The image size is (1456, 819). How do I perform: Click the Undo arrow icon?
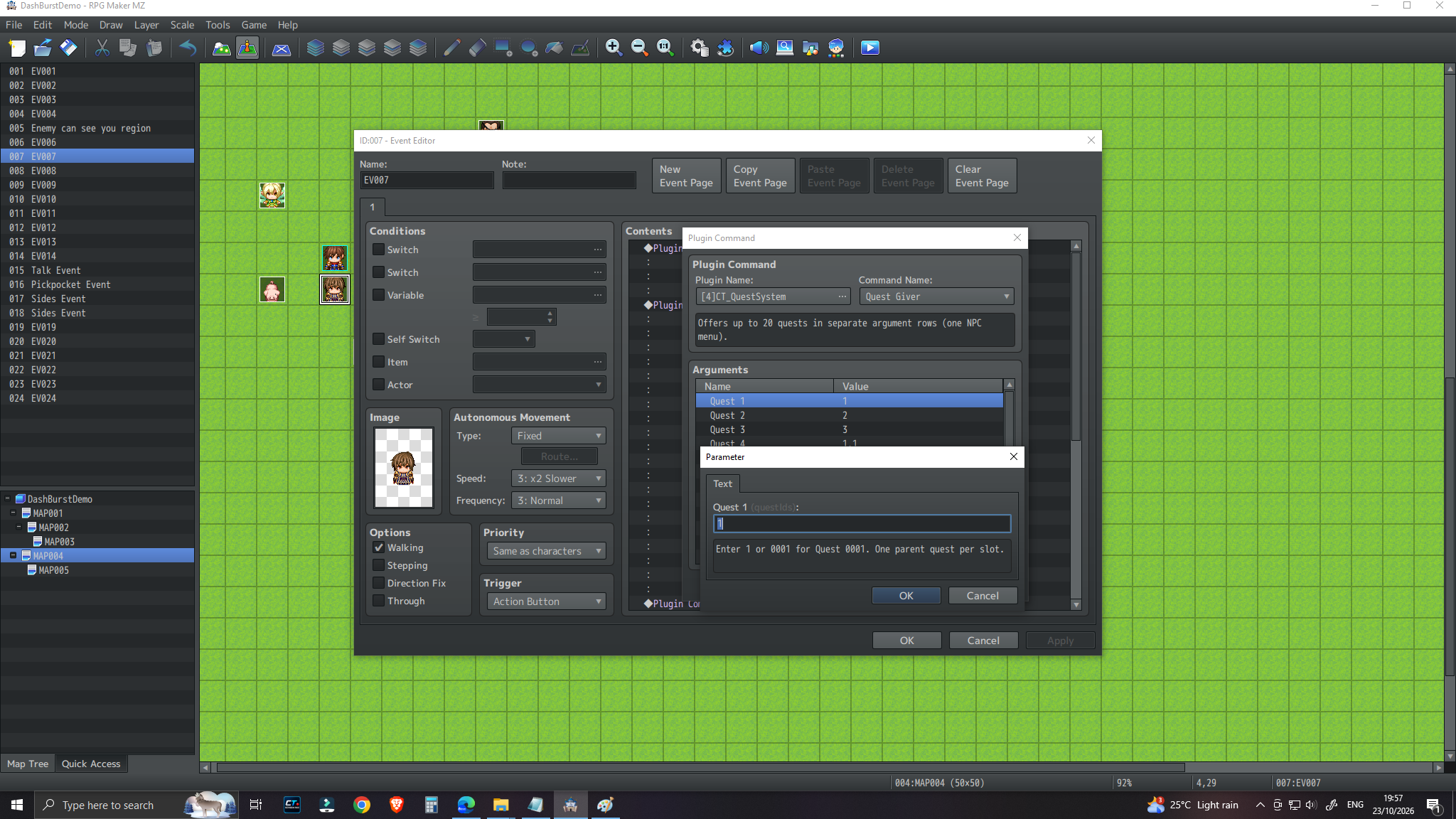coord(188,48)
